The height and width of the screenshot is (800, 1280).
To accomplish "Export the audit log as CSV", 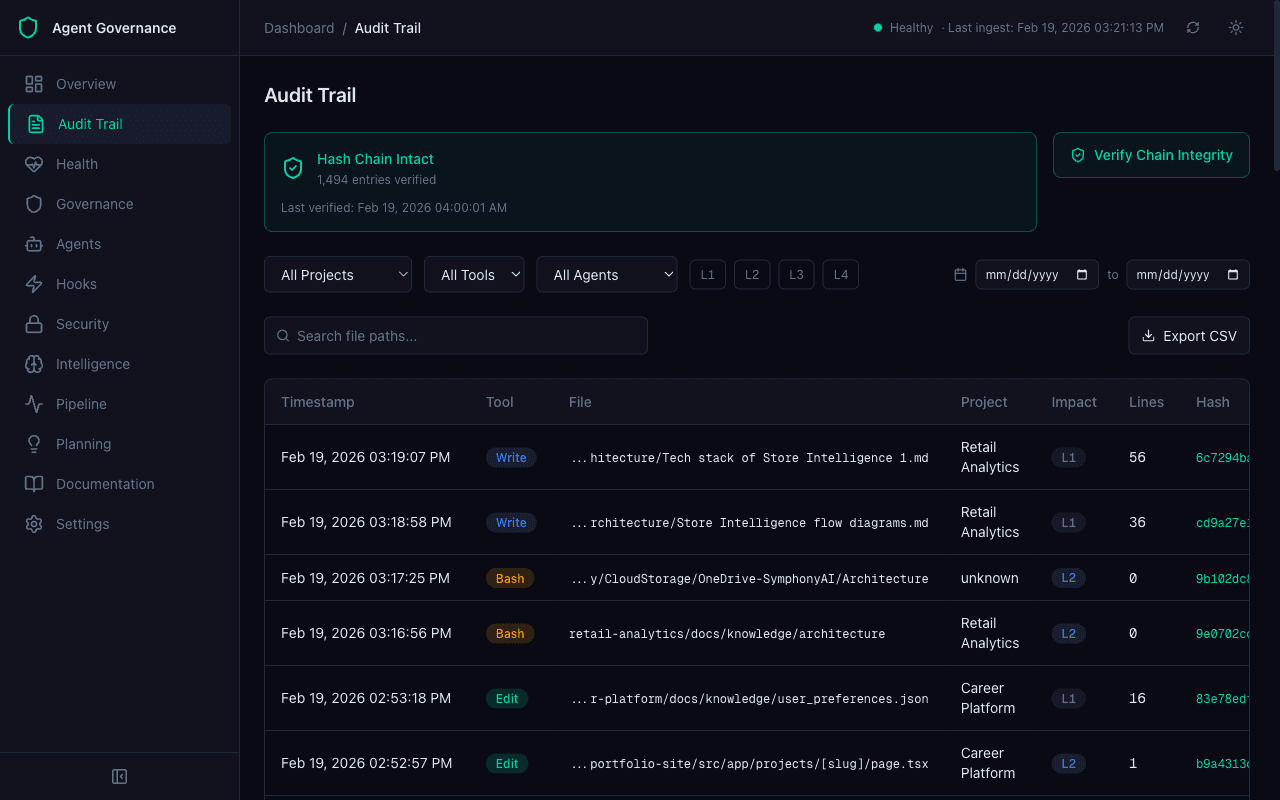I will tap(1189, 335).
